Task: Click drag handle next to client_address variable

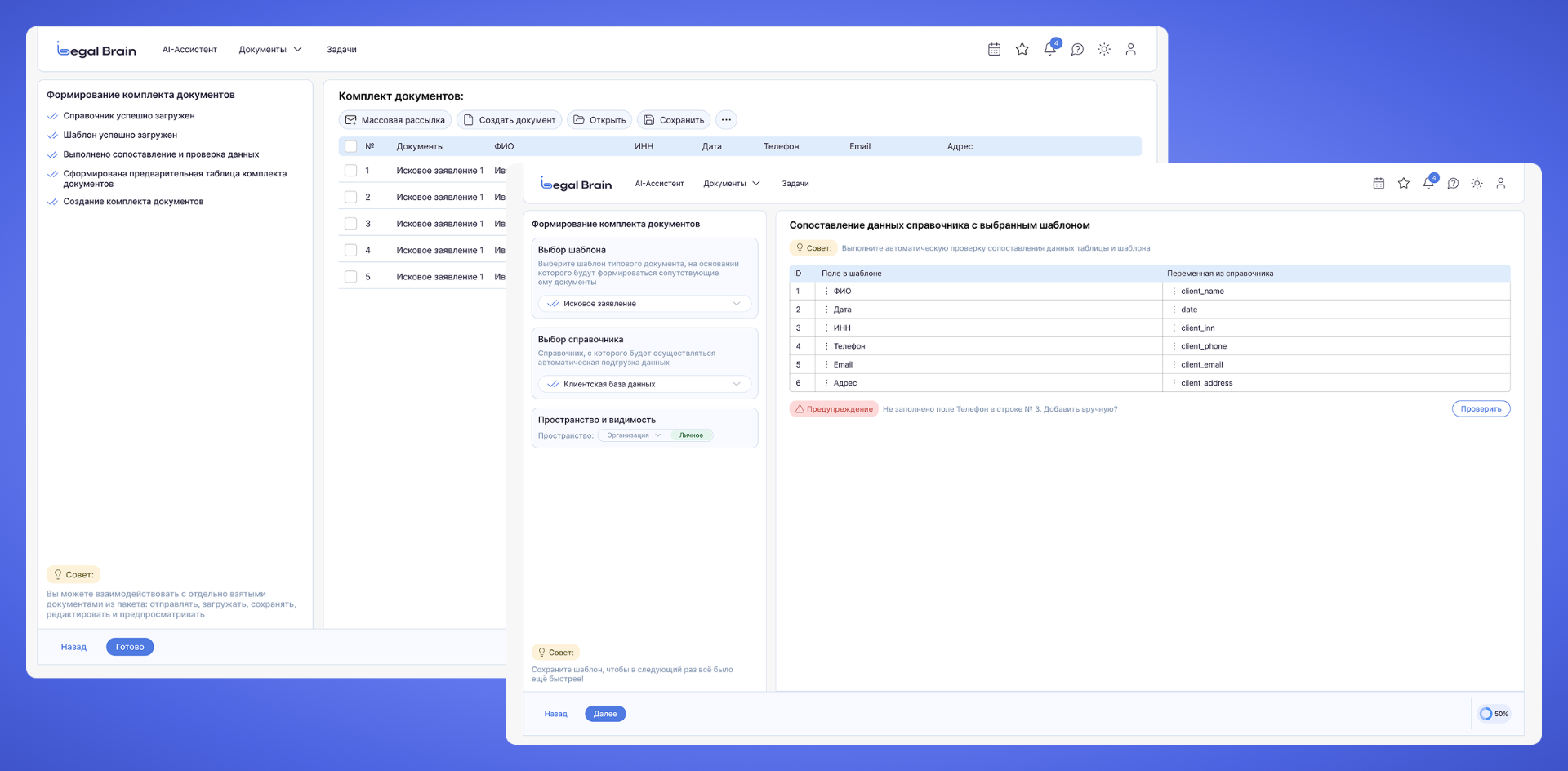Action: click(x=1174, y=383)
